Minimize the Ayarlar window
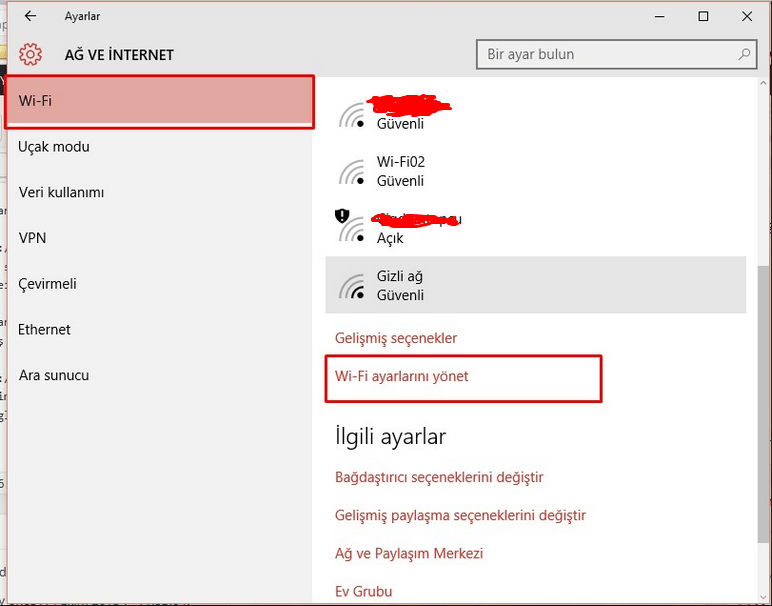This screenshot has height=606, width=772. point(660,16)
